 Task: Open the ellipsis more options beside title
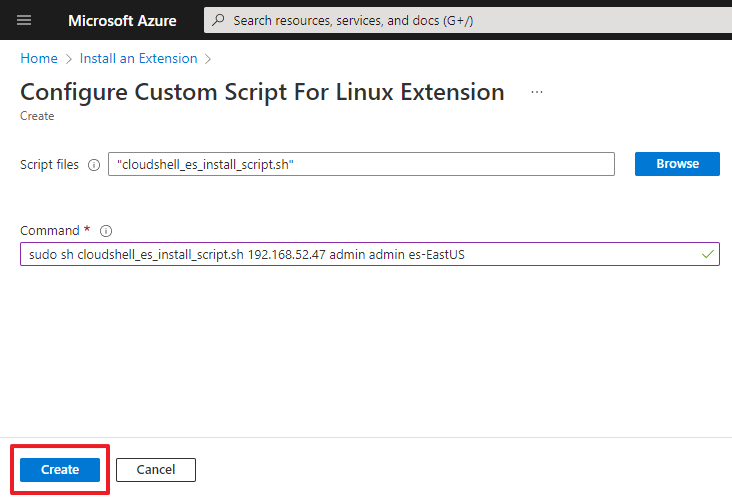537,92
